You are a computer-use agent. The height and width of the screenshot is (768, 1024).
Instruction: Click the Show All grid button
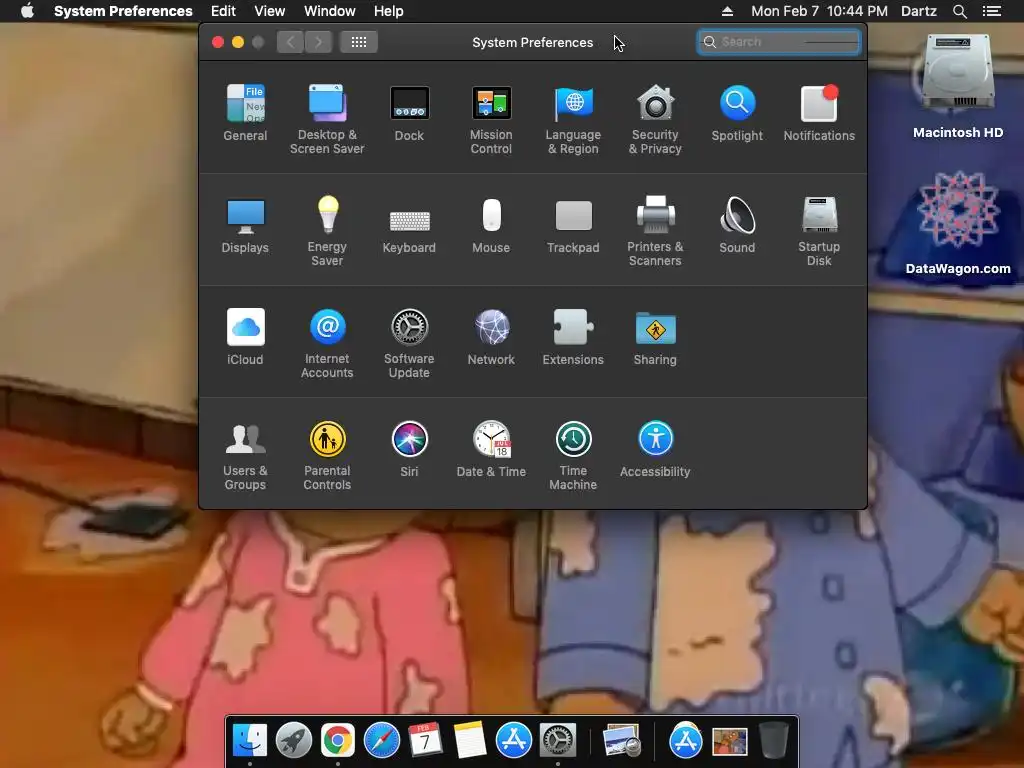pyautogui.click(x=359, y=42)
